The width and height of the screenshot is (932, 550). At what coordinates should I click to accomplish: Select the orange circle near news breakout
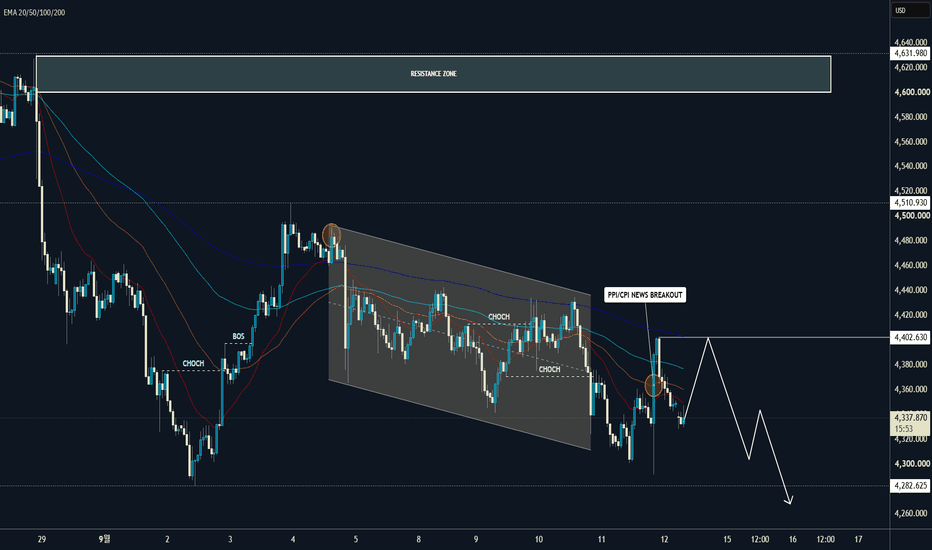tap(654, 385)
